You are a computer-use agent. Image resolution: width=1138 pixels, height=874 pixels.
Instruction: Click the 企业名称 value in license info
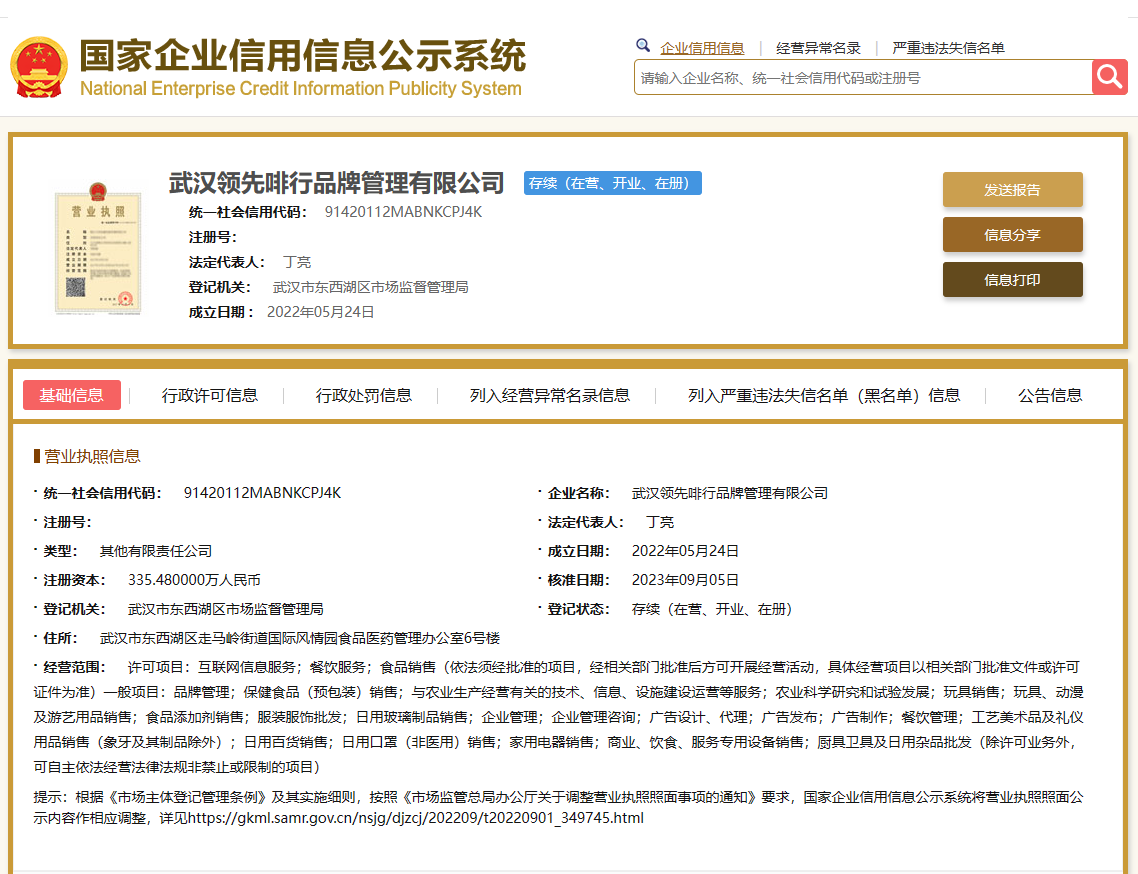click(729, 493)
